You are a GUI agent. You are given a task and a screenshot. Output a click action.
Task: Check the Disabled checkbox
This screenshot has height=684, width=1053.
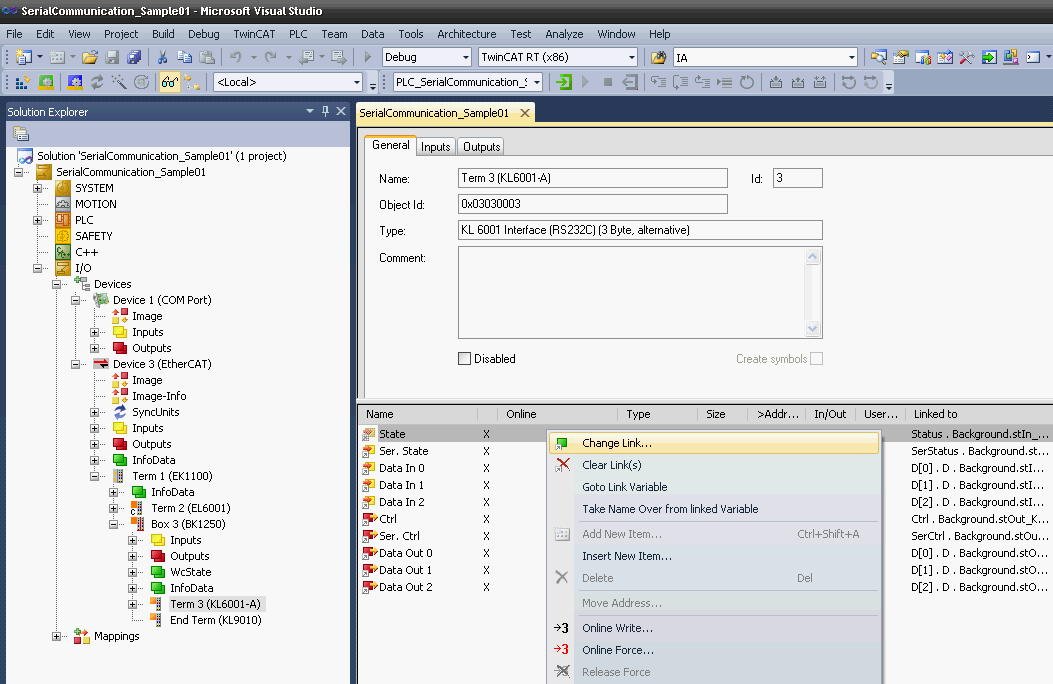(464, 358)
